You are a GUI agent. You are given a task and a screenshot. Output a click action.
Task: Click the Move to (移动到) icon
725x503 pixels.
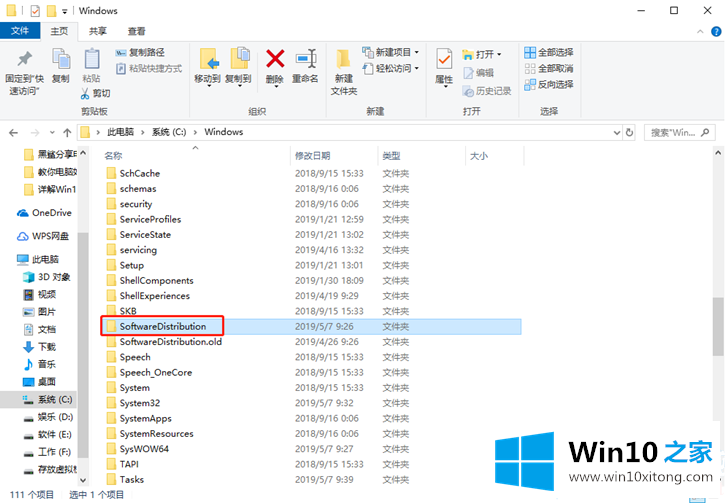pyautogui.click(x=209, y=59)
